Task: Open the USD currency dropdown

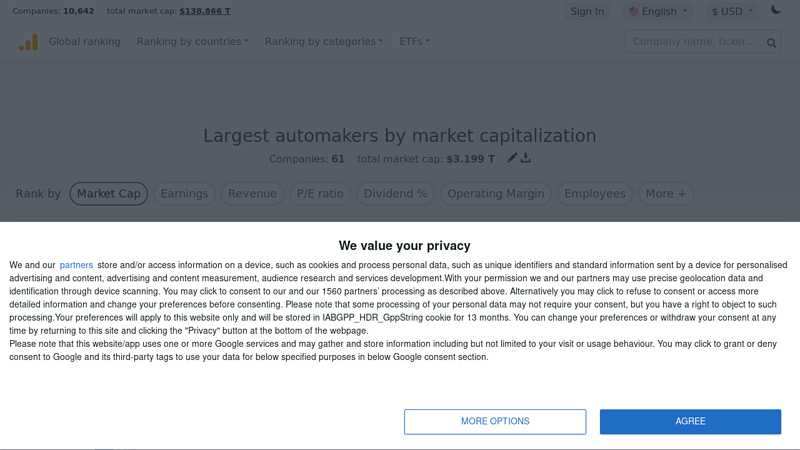Action: pyautogui.click(x=731, y=12)
